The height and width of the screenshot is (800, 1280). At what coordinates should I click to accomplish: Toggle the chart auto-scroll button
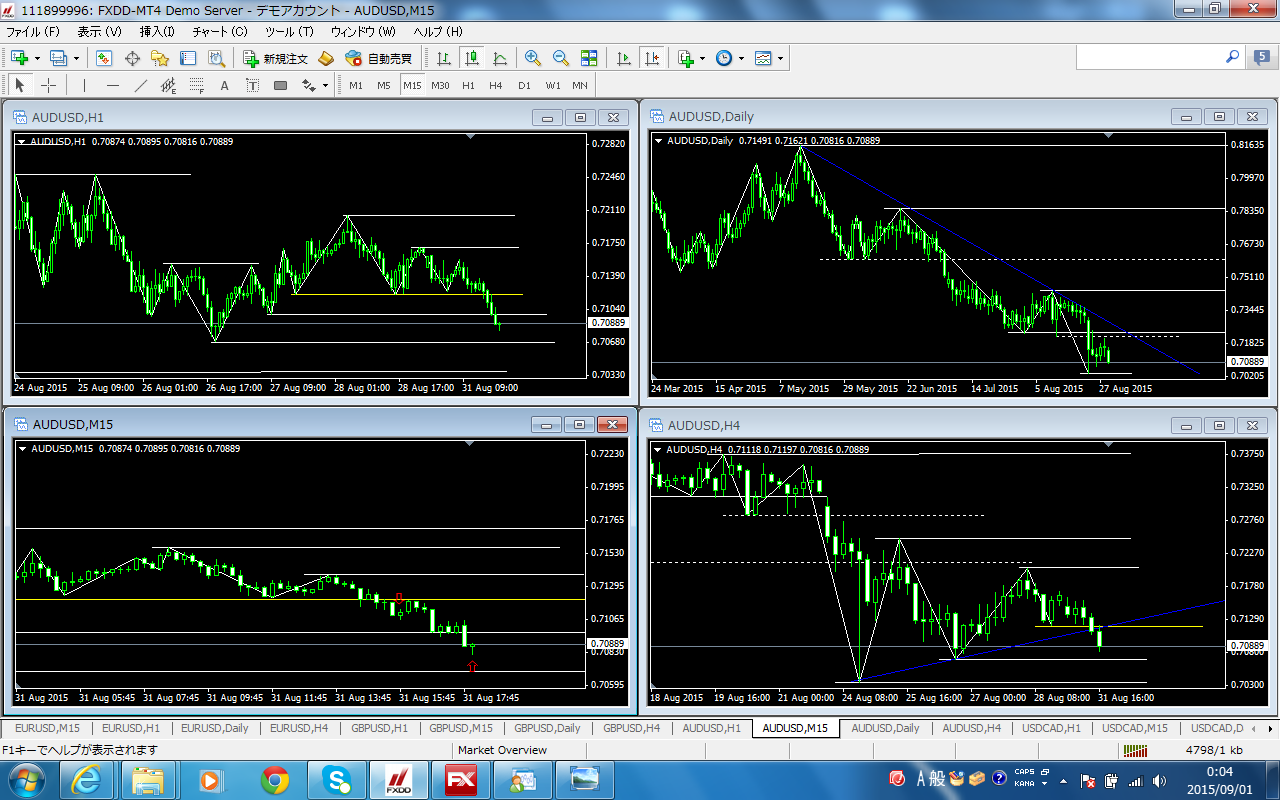tap(625, 59)
